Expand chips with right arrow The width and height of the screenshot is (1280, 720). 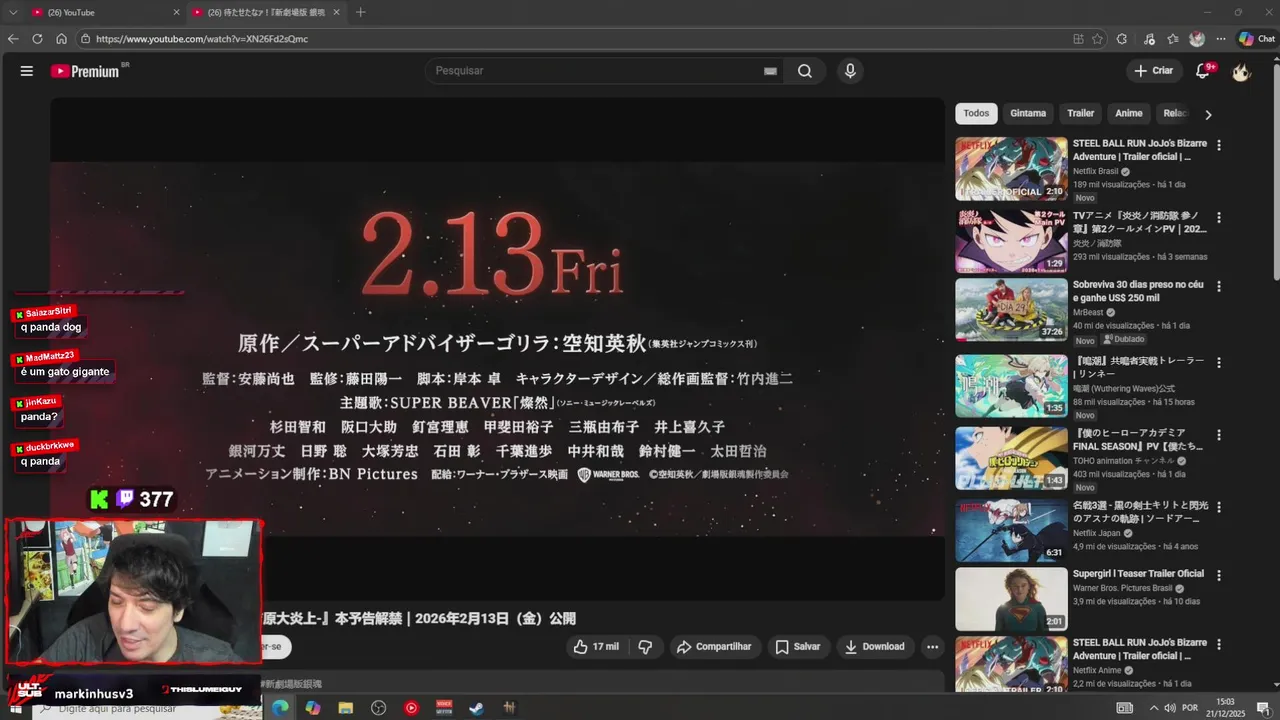point(1208,114)
